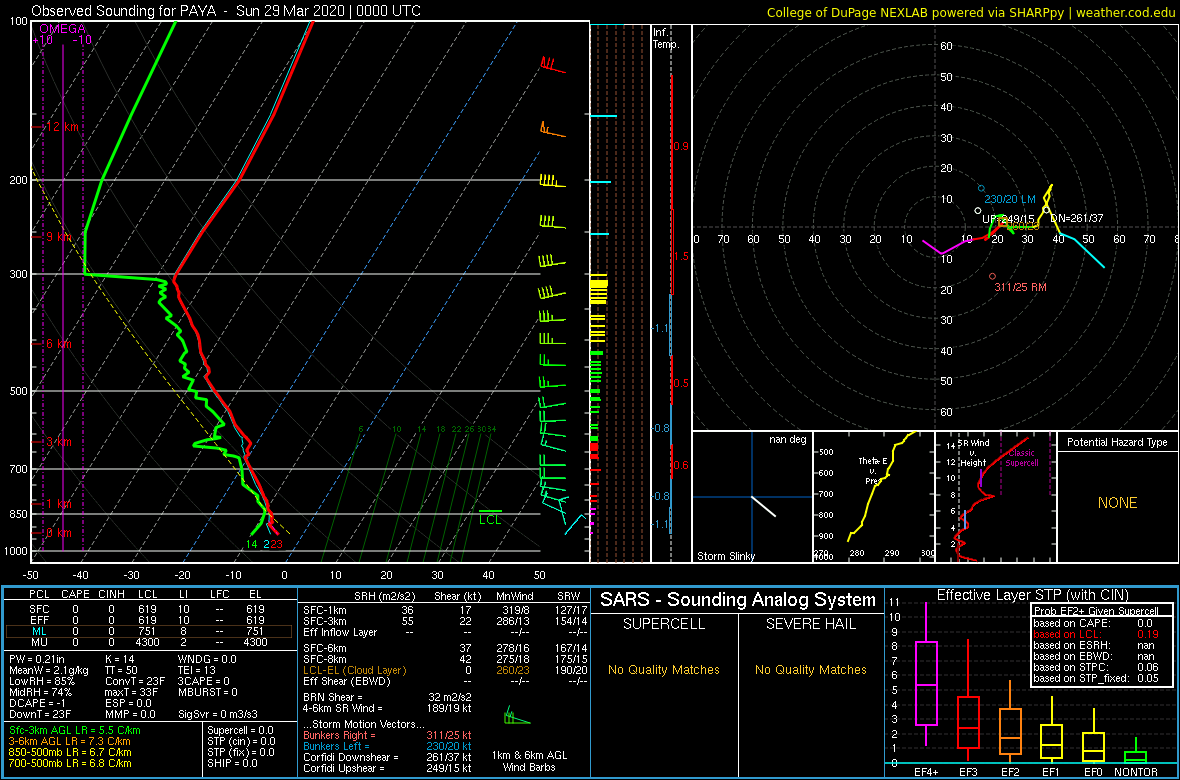1180x780 pixels.
Task: Click the SARS - Sounding Analog System heading
Action: (x=738, y=600)
